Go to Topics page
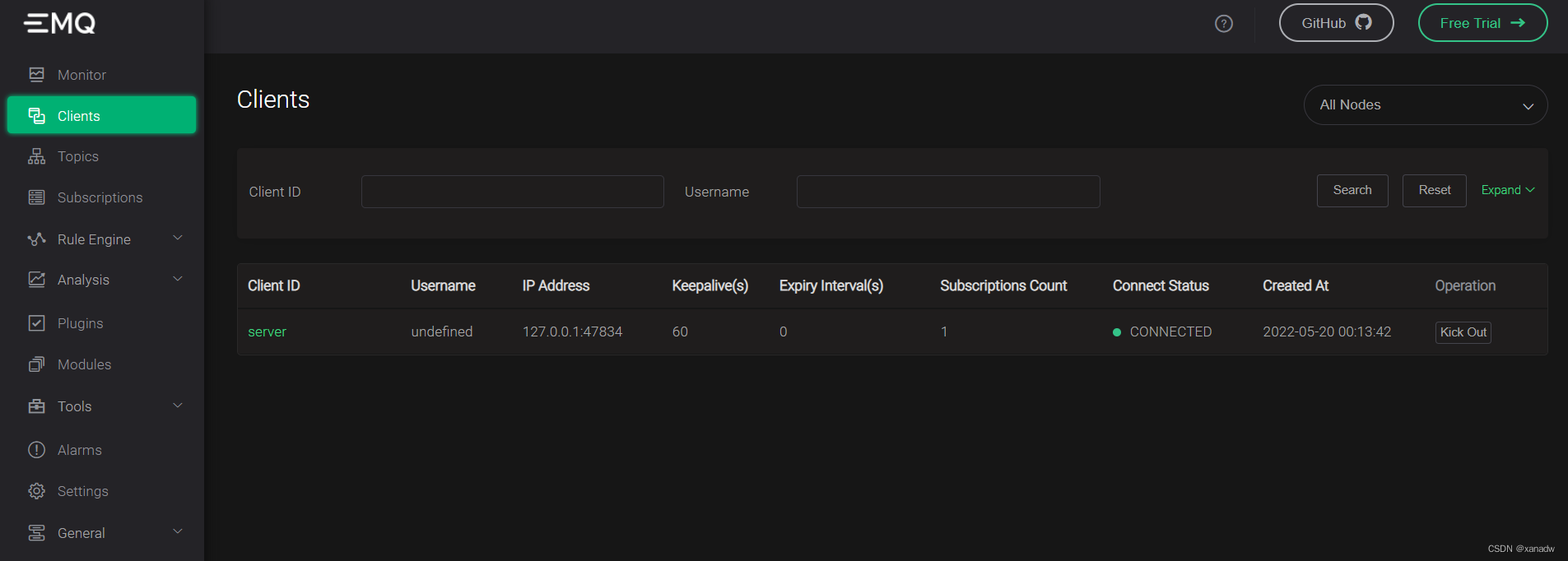 78,156
